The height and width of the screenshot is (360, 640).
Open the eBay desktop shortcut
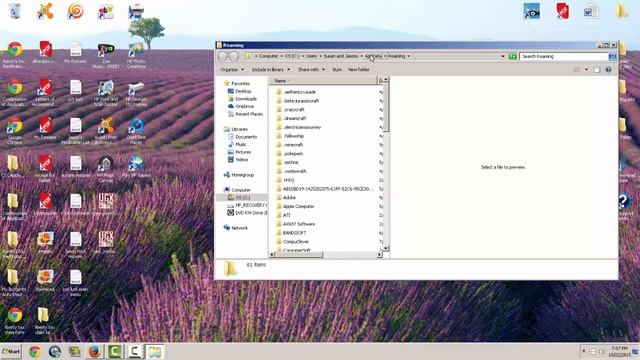[x=106, y=11]
